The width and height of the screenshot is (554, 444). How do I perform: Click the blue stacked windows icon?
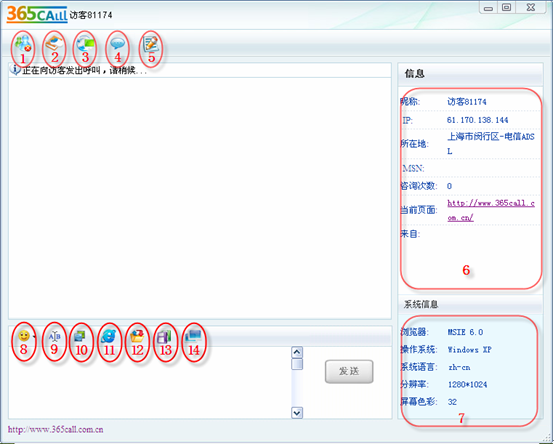pyautogui.click(x=193, y=336)
